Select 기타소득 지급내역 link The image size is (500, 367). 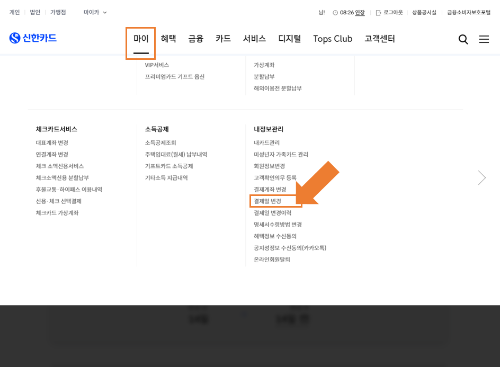166,178
